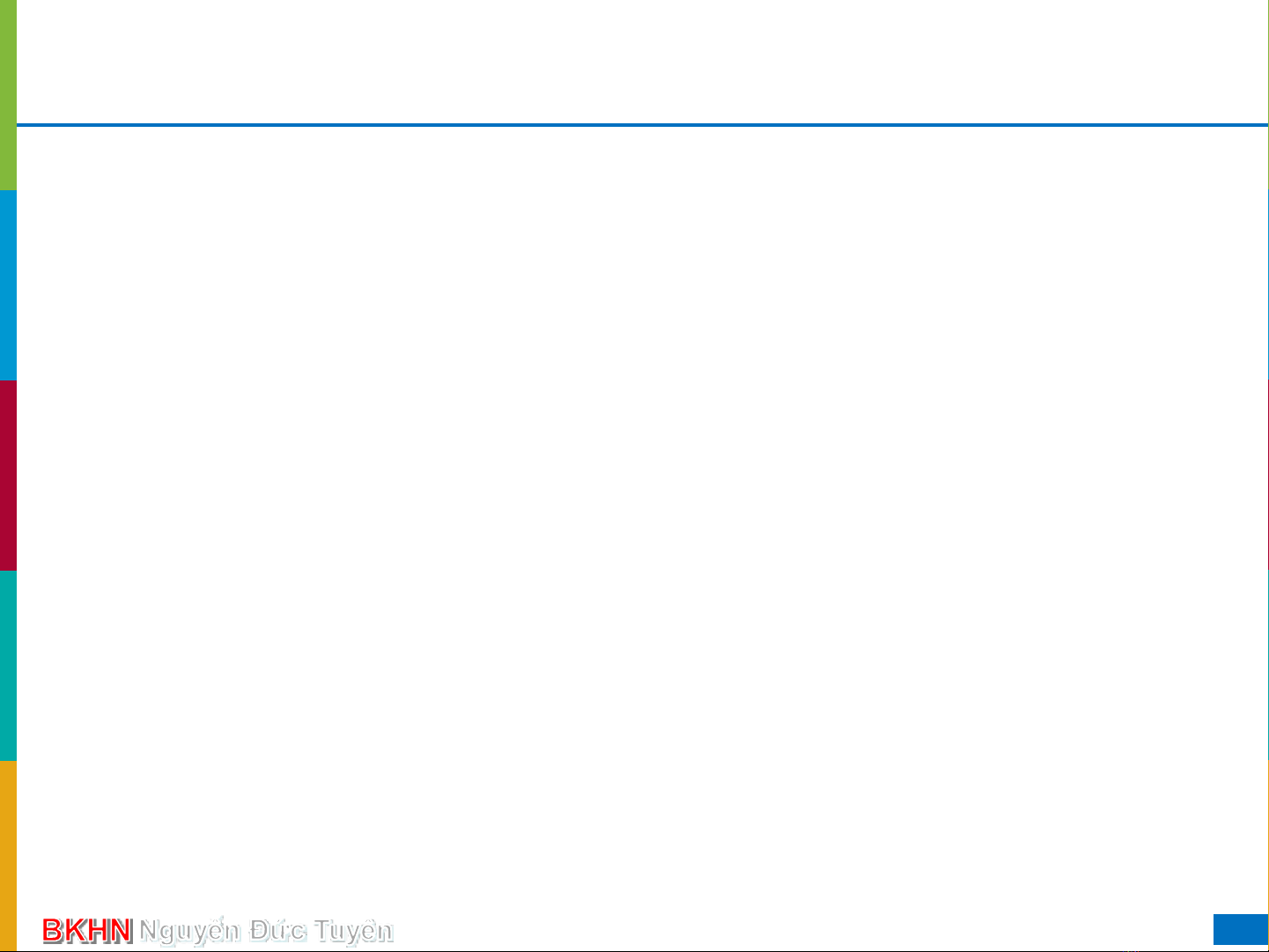Click the blue slide-number box at bottom right

(1240, 930)
